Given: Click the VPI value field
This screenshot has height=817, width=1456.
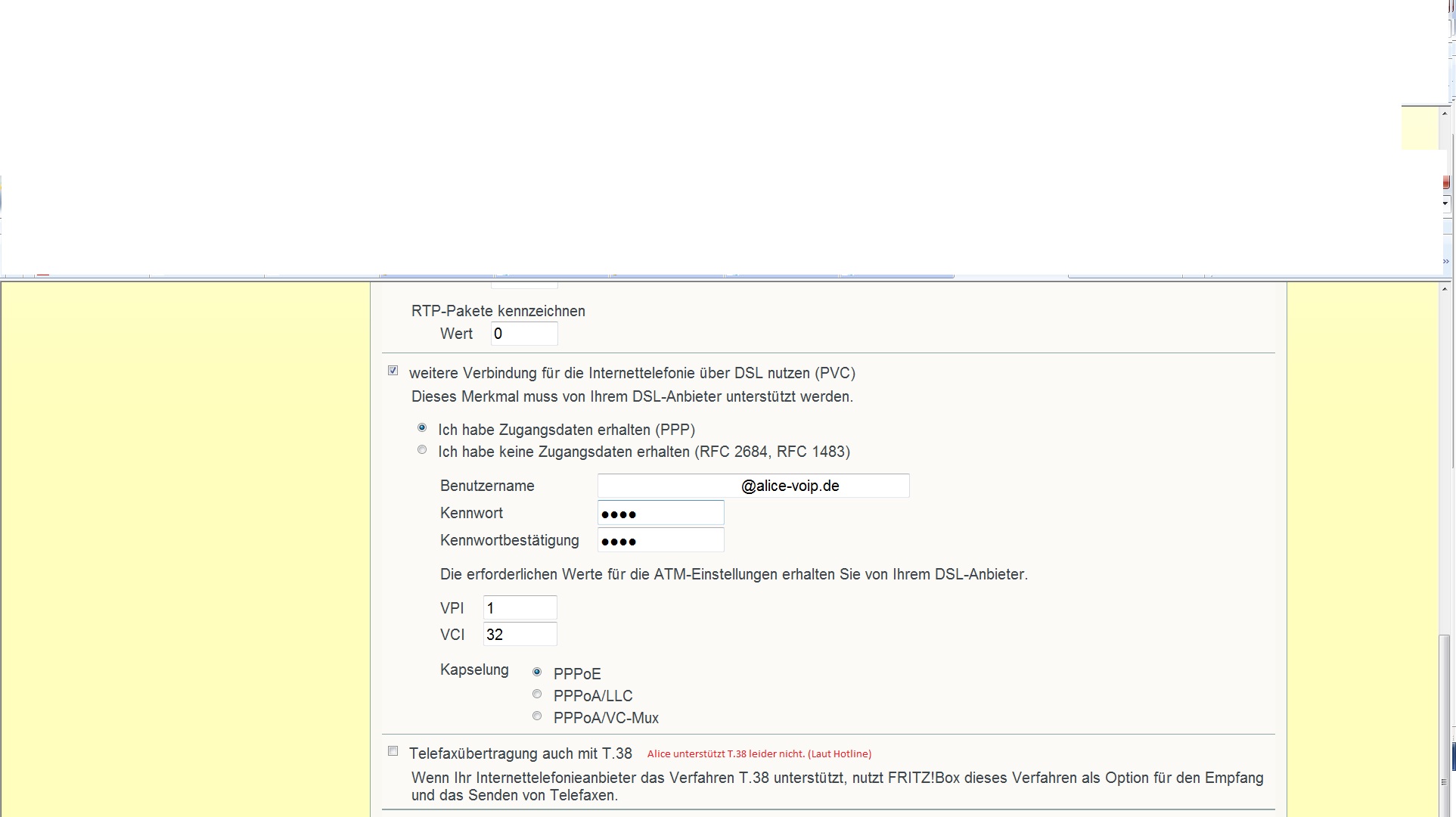Looking at the screenshot, I should (520, 607).
